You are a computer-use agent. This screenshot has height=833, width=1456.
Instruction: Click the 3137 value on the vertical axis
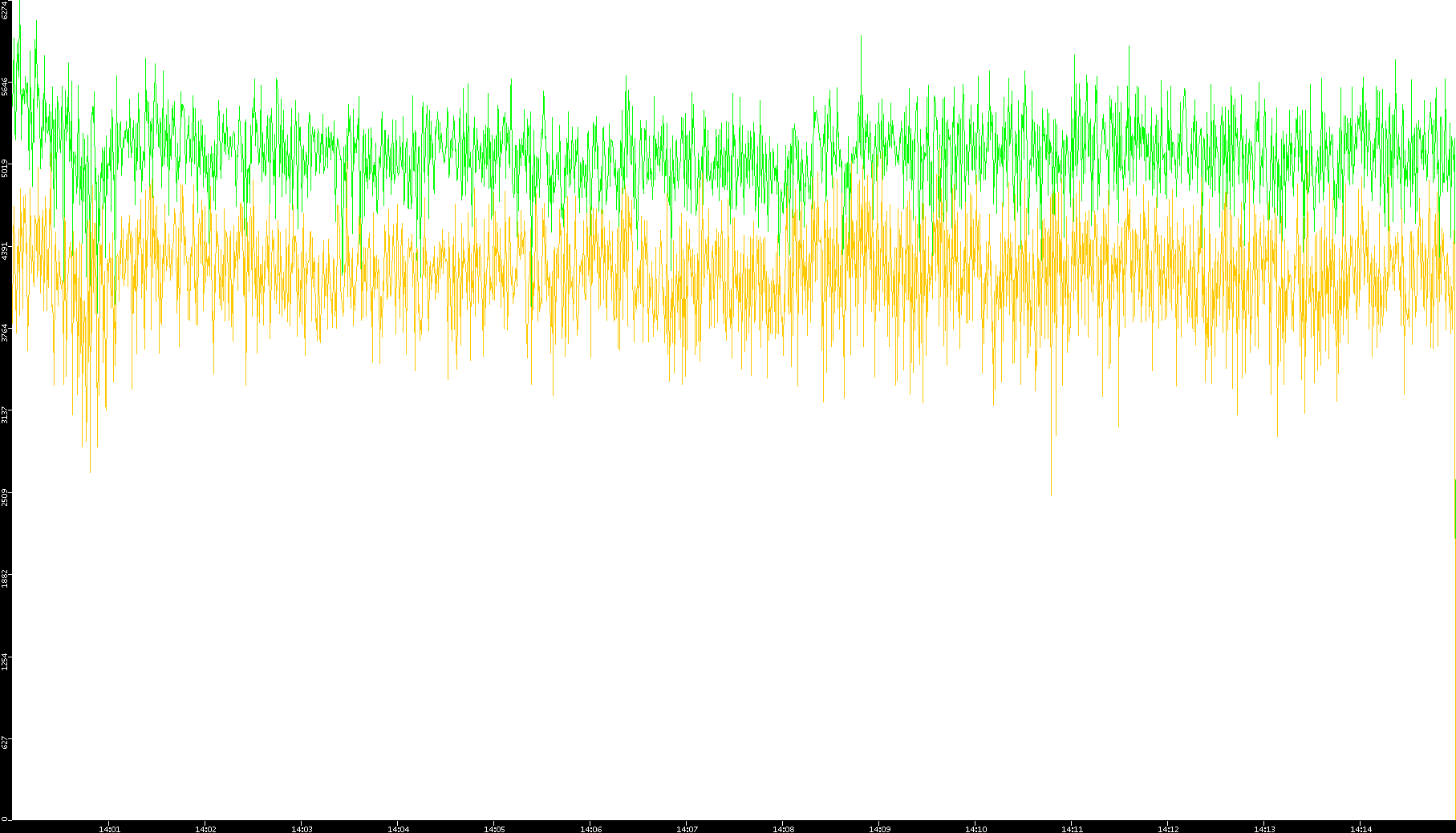click(x=5, y=415)
